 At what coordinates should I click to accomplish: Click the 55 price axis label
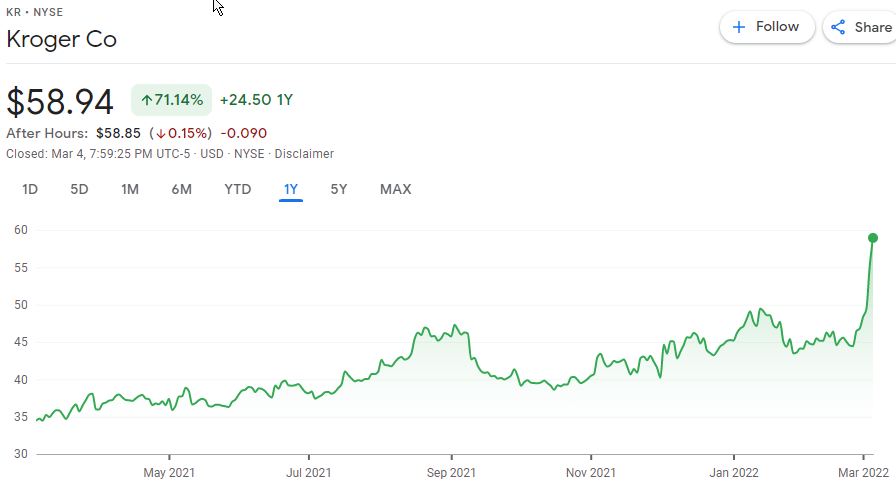coord(21,267)
